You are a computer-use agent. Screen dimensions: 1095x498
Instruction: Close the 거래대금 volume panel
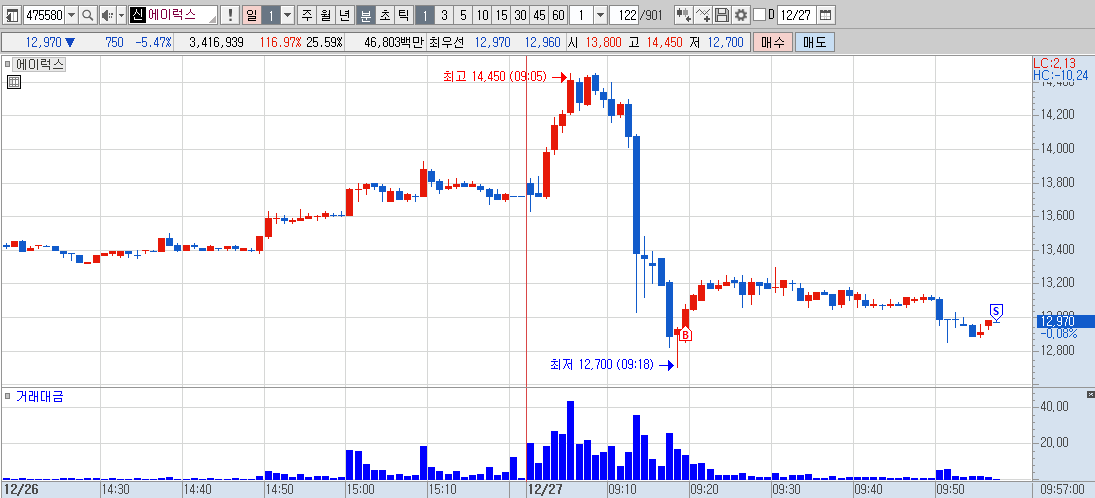1091,394
